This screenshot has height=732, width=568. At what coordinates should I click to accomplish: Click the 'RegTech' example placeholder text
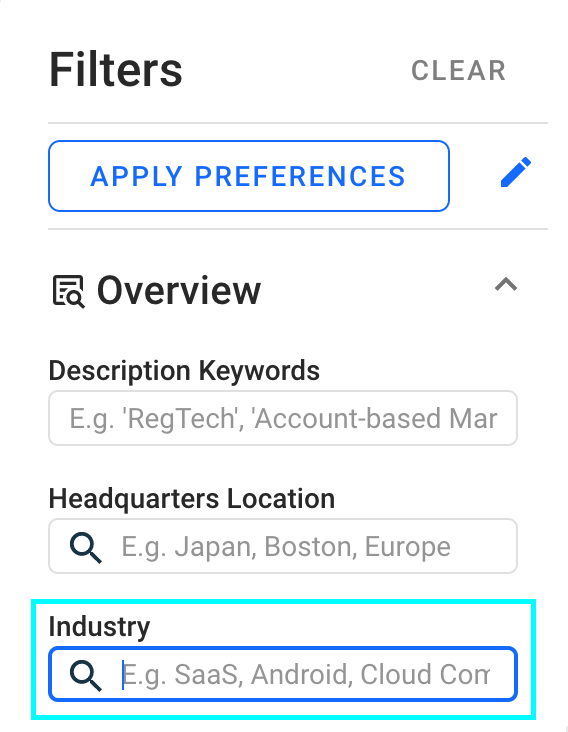181,419
